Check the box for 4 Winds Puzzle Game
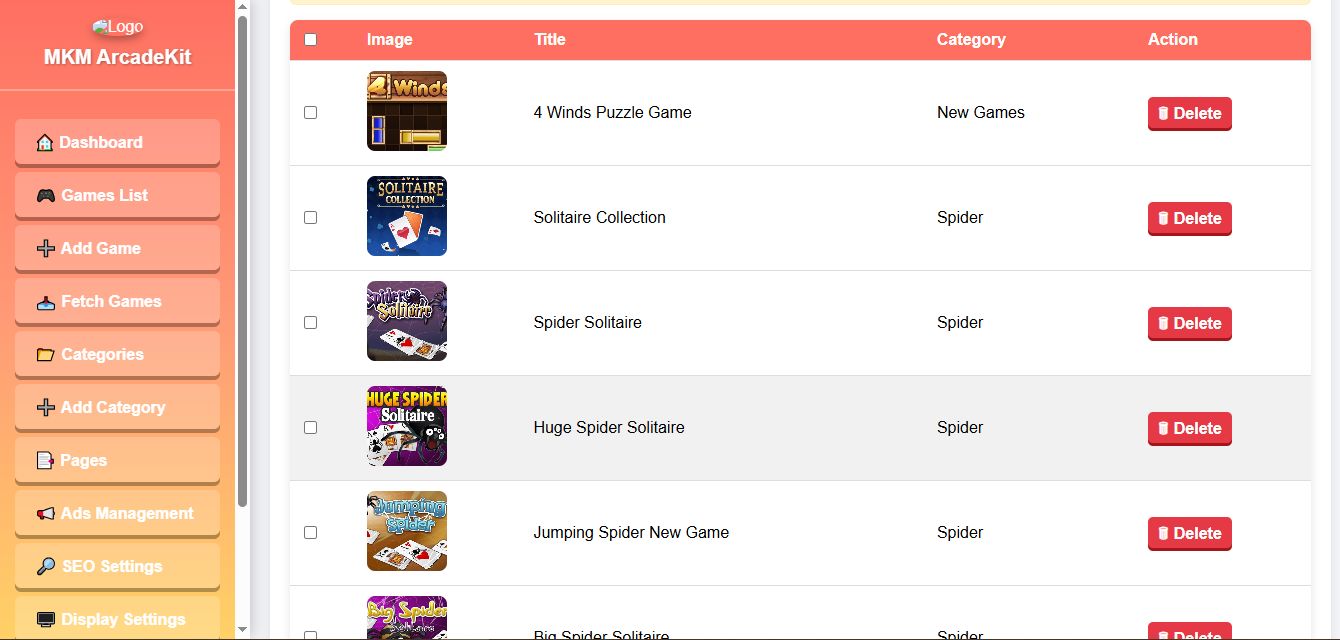This screenshot has height=640, width=1340. click(310, 113)
